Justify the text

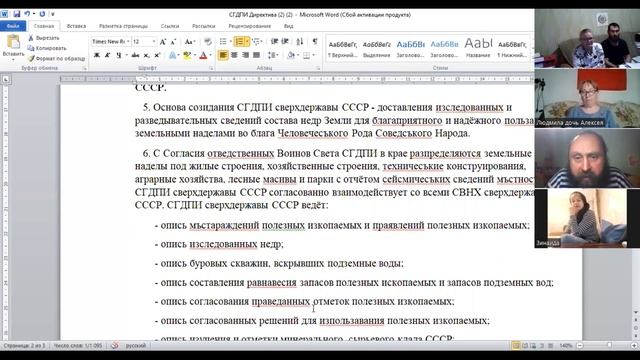coord(256,55)
